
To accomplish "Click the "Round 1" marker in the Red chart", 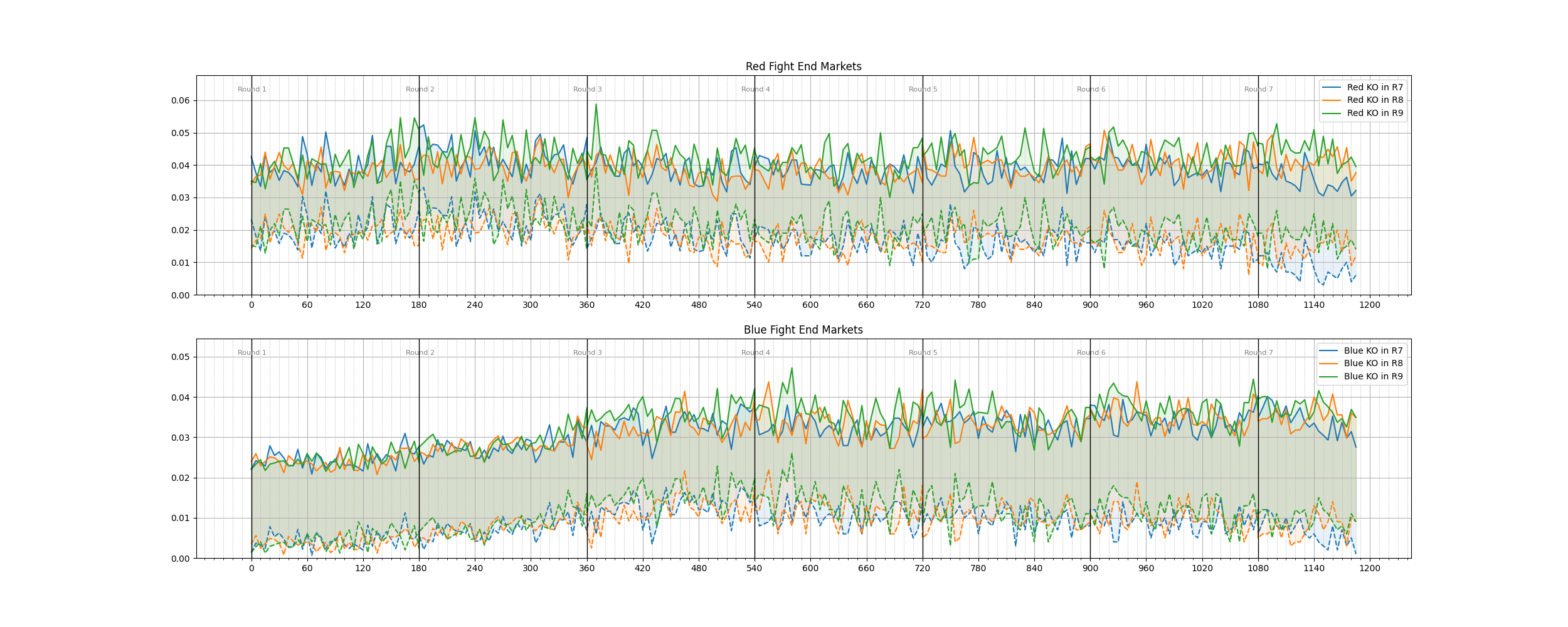I will coord(252,90).
